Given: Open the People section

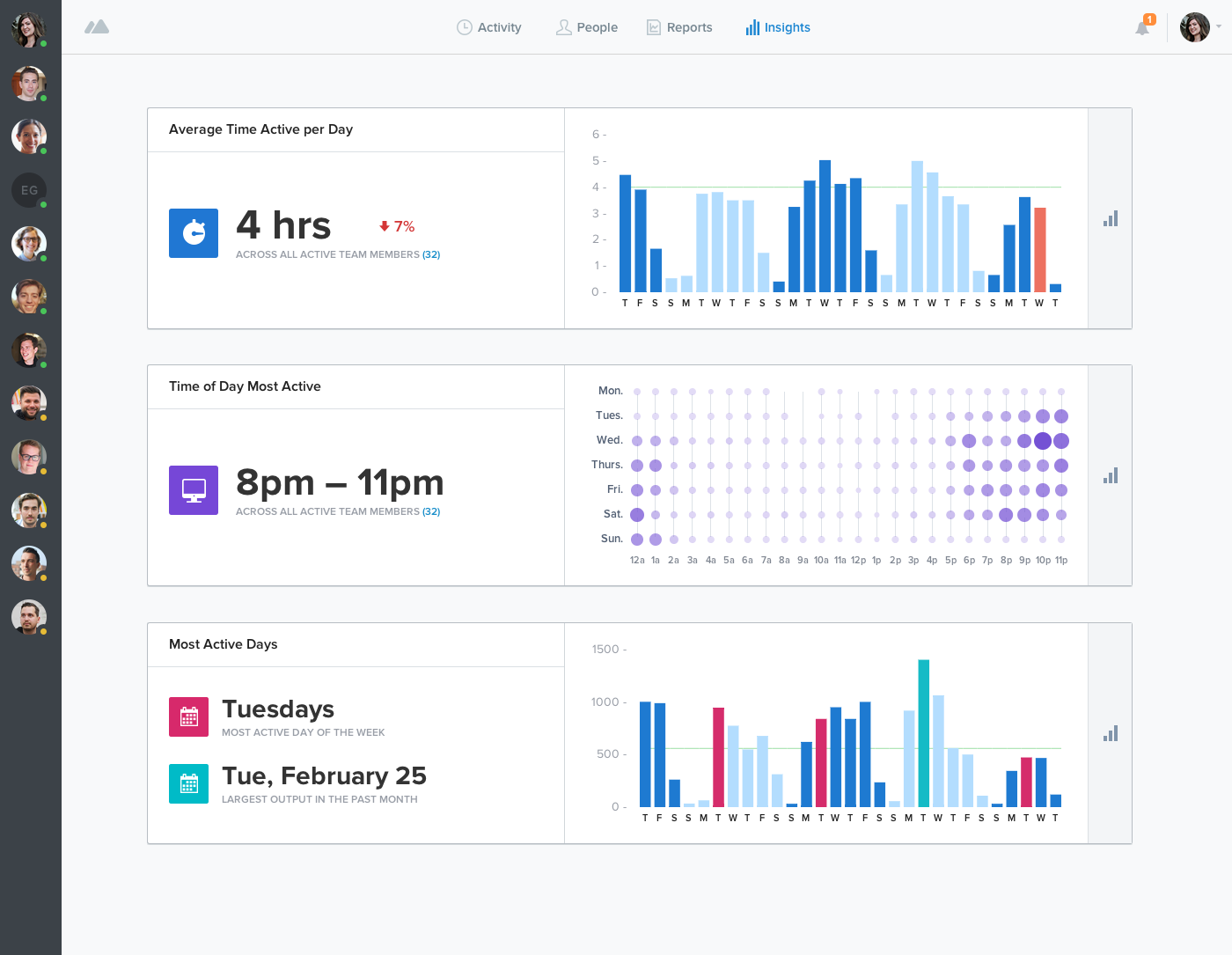Looking at the screenshot, I should 586,27.
